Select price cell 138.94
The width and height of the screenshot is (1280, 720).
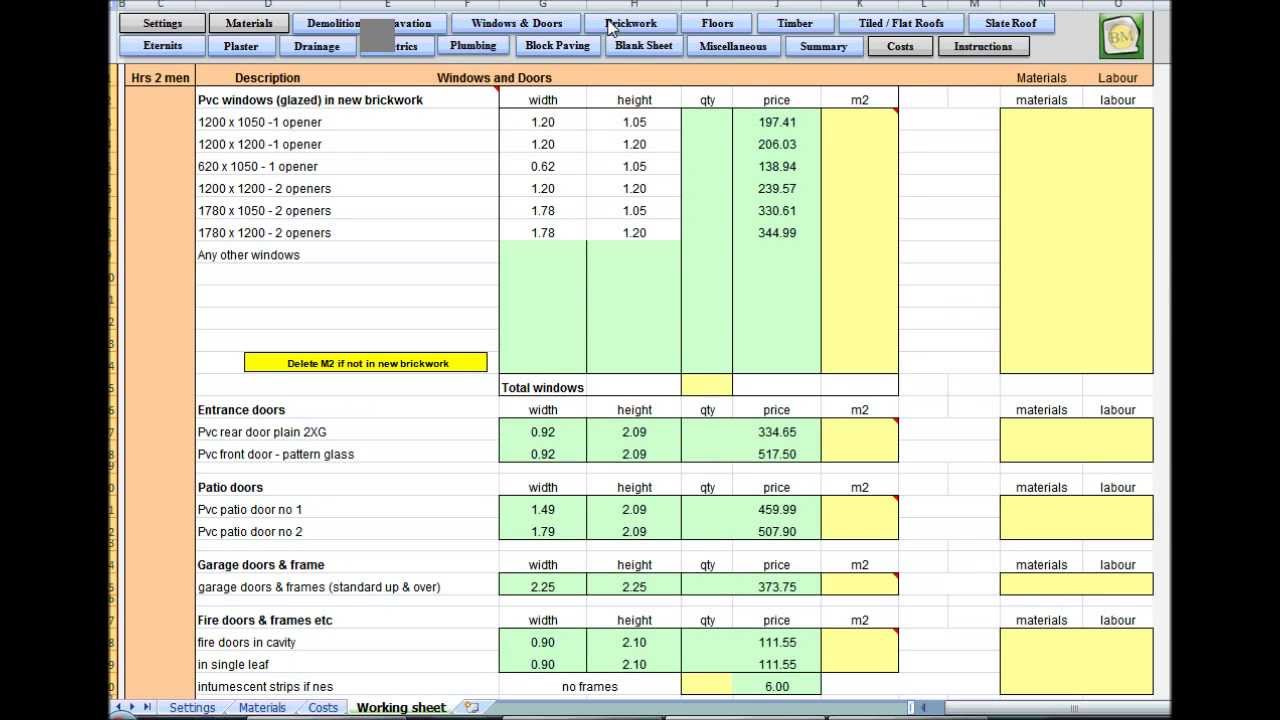click(777, 166)
